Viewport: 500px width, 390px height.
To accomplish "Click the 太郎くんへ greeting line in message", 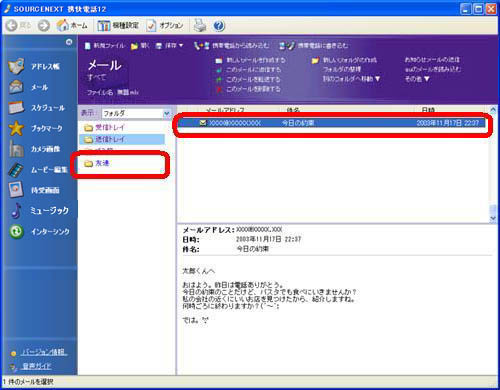I will click(199, 271).
